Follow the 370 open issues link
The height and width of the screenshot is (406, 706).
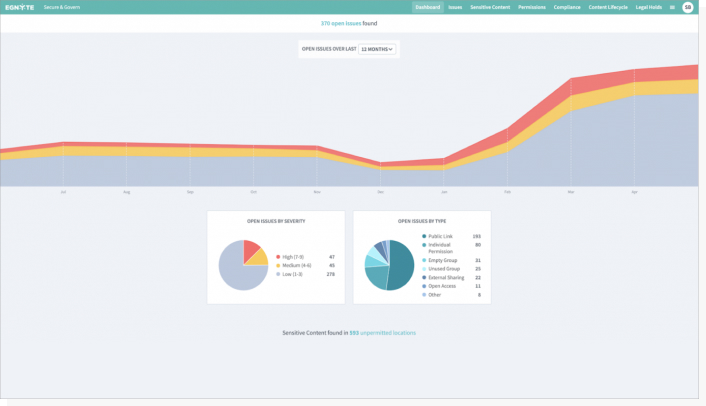click(x=340, y=22)
